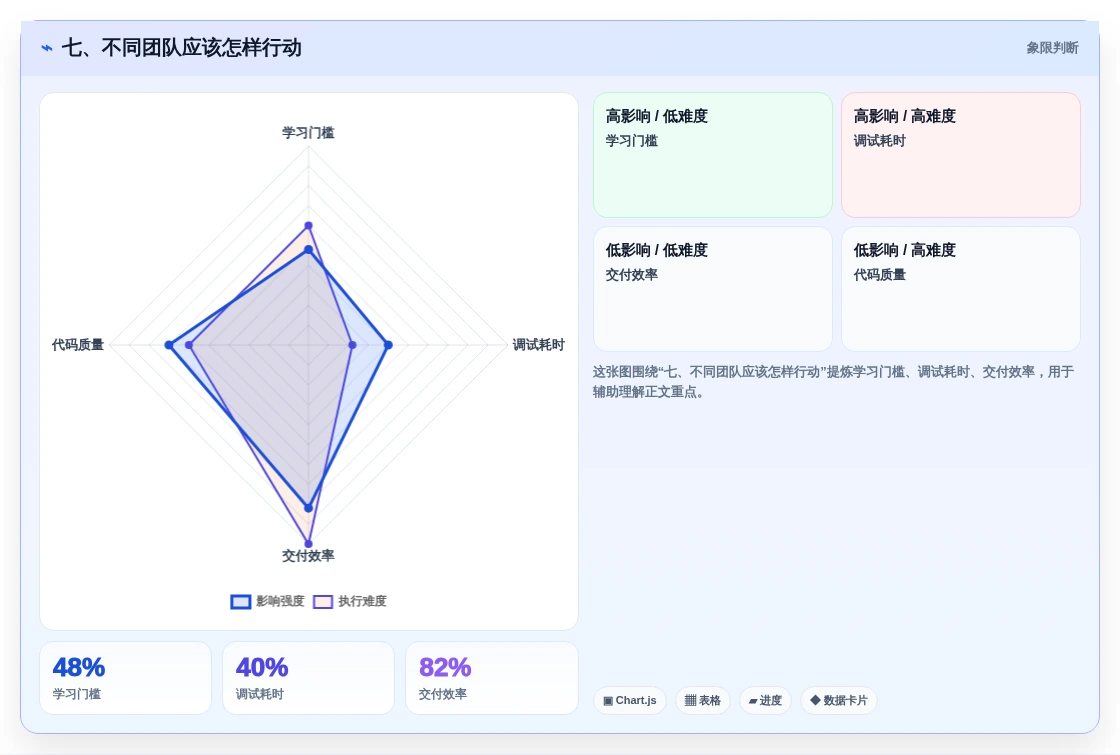
Task: Select the 40% 调试耗时 stat card
Action: 309,678
